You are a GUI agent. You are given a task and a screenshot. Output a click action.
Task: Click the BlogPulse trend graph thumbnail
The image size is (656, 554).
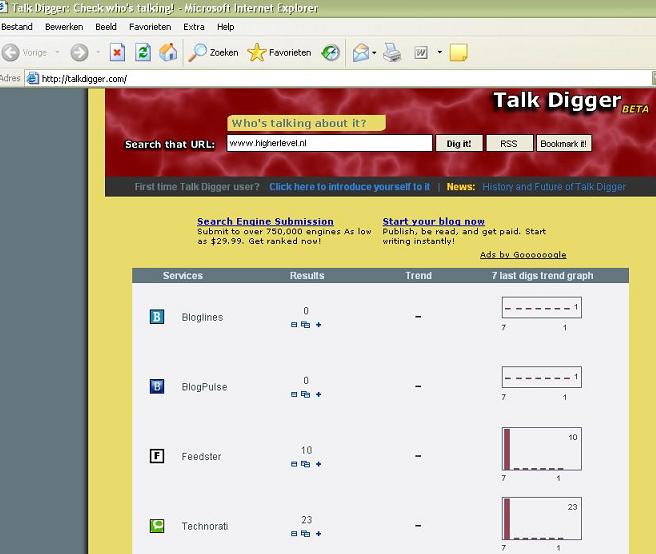[542, 377]
